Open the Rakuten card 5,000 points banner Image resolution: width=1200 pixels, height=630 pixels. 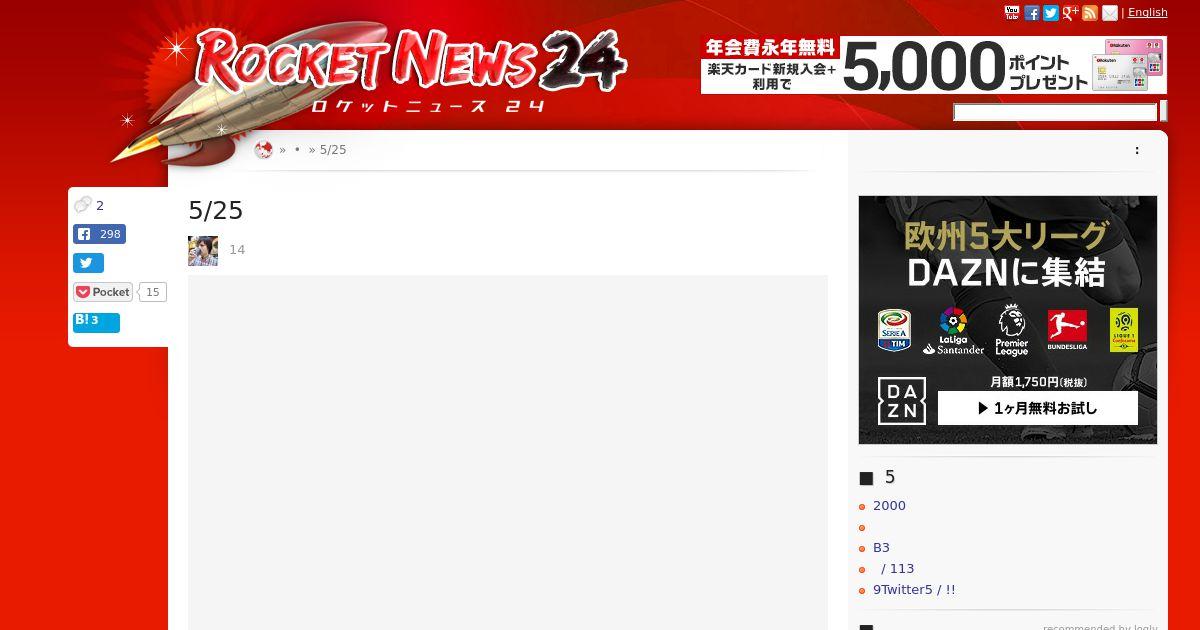[x=934, y=65]
